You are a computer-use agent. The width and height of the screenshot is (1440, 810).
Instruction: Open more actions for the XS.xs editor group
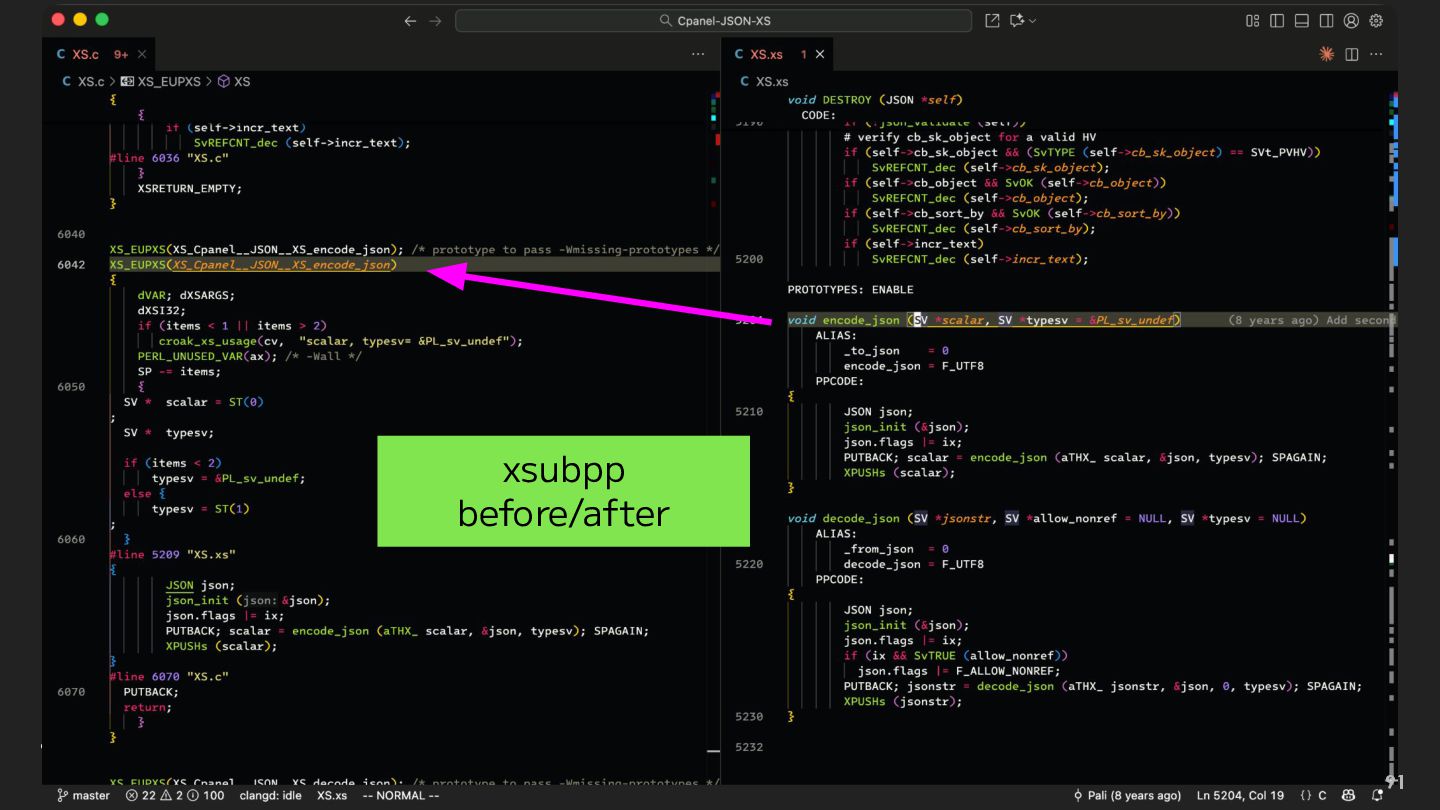(x=1376, y=54)
